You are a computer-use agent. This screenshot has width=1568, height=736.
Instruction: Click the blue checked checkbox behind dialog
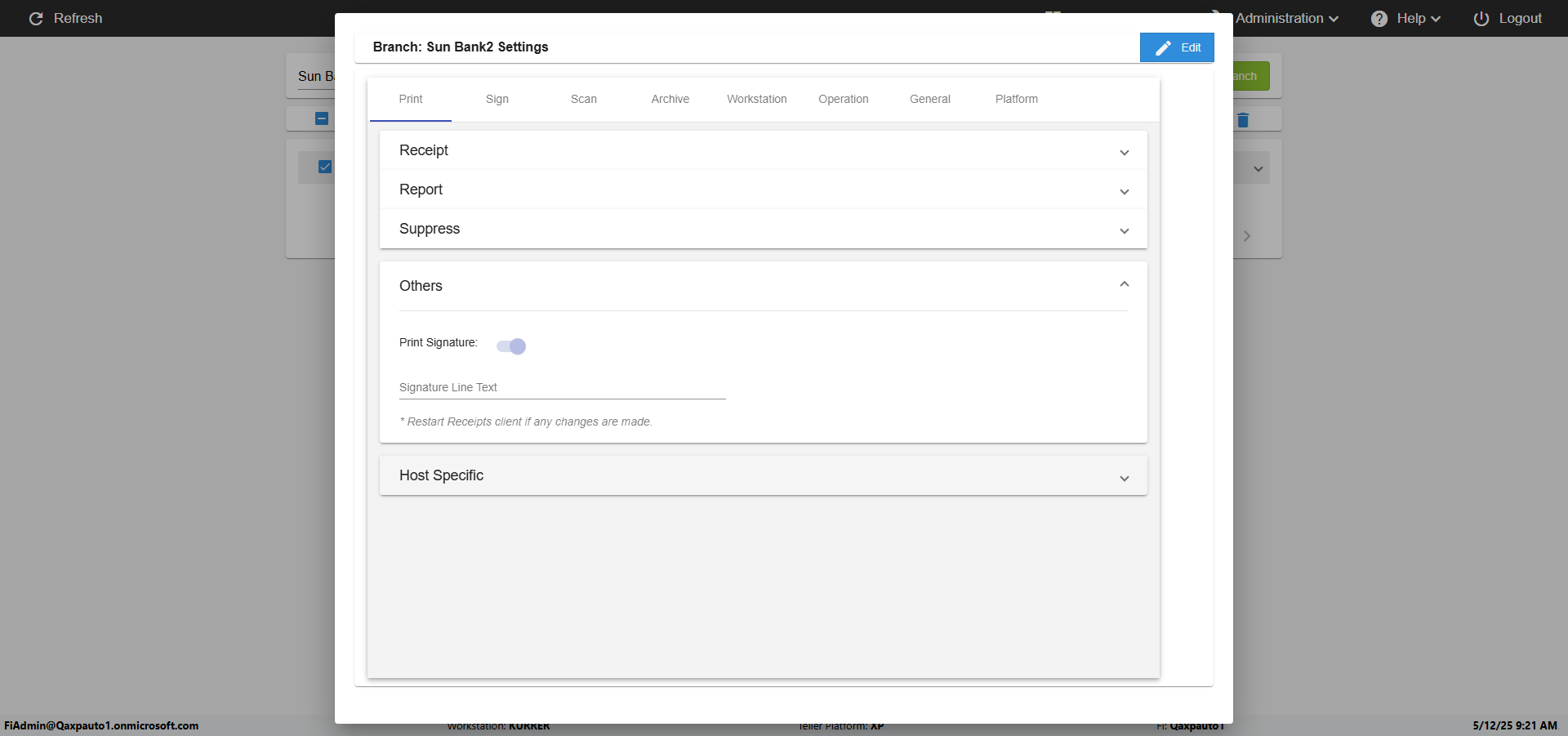coord(325,167)
